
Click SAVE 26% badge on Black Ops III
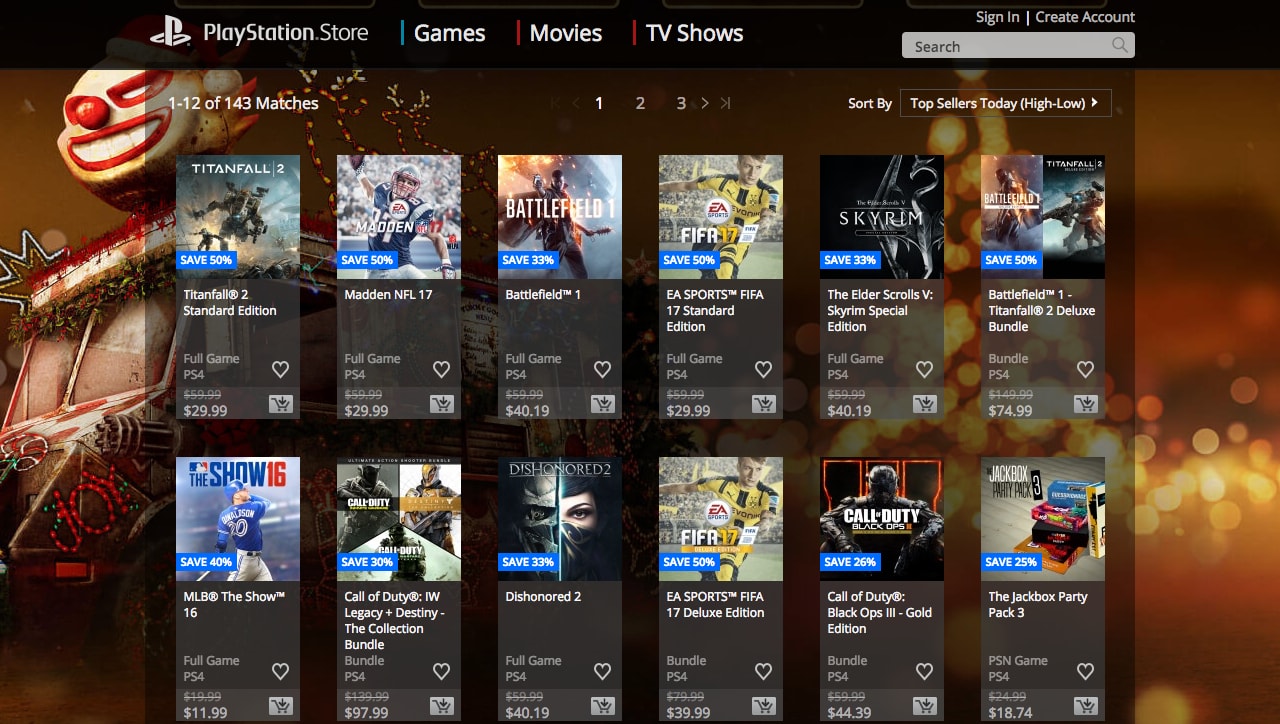click(850, 562)
